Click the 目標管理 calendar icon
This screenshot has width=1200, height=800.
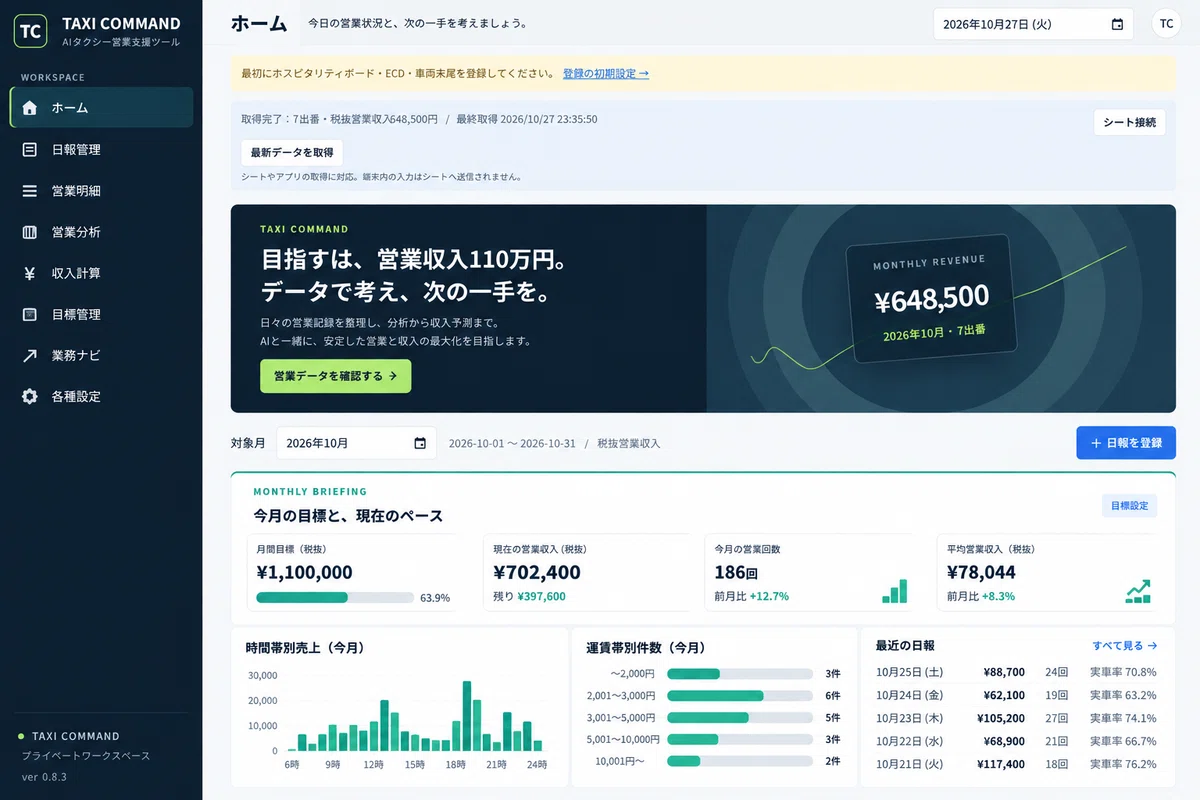[30, 314]
